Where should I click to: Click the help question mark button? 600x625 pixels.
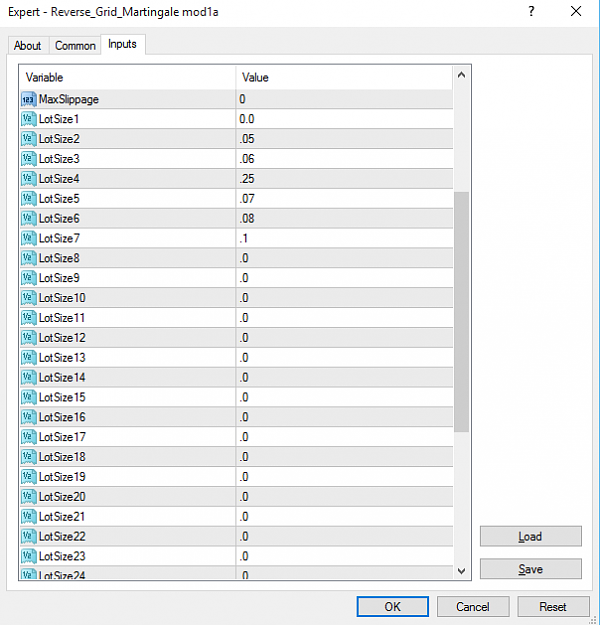click(531, 11)
